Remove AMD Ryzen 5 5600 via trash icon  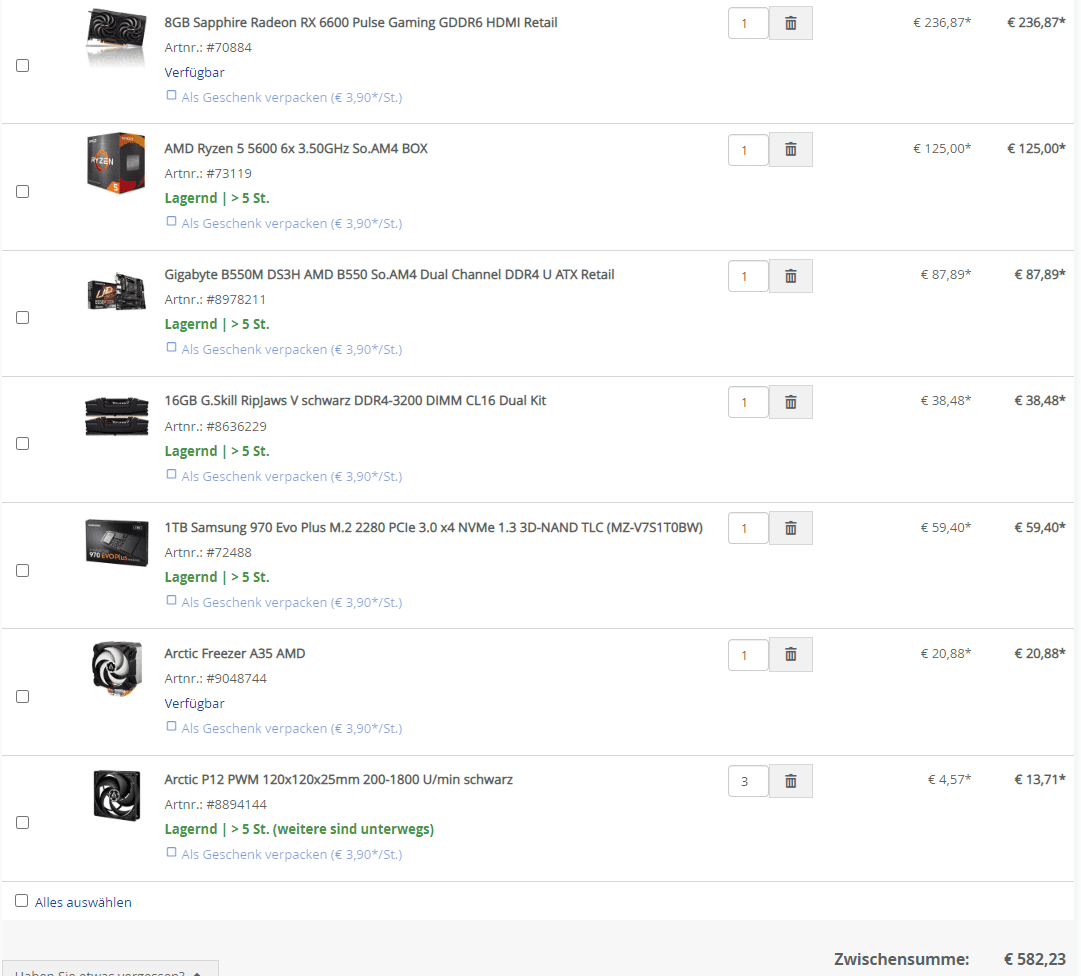tap(791, 150)
